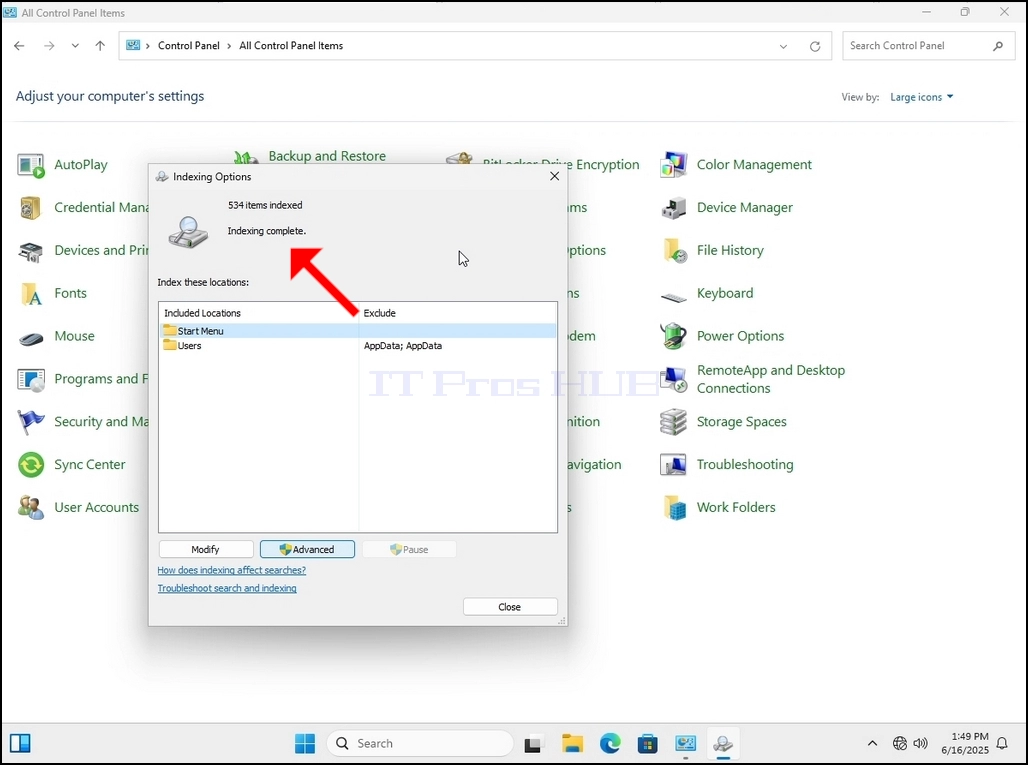Close the Indexing Options dialog with X
Image resolution: width=1028 pixels, height=765 pixels.
555,176
